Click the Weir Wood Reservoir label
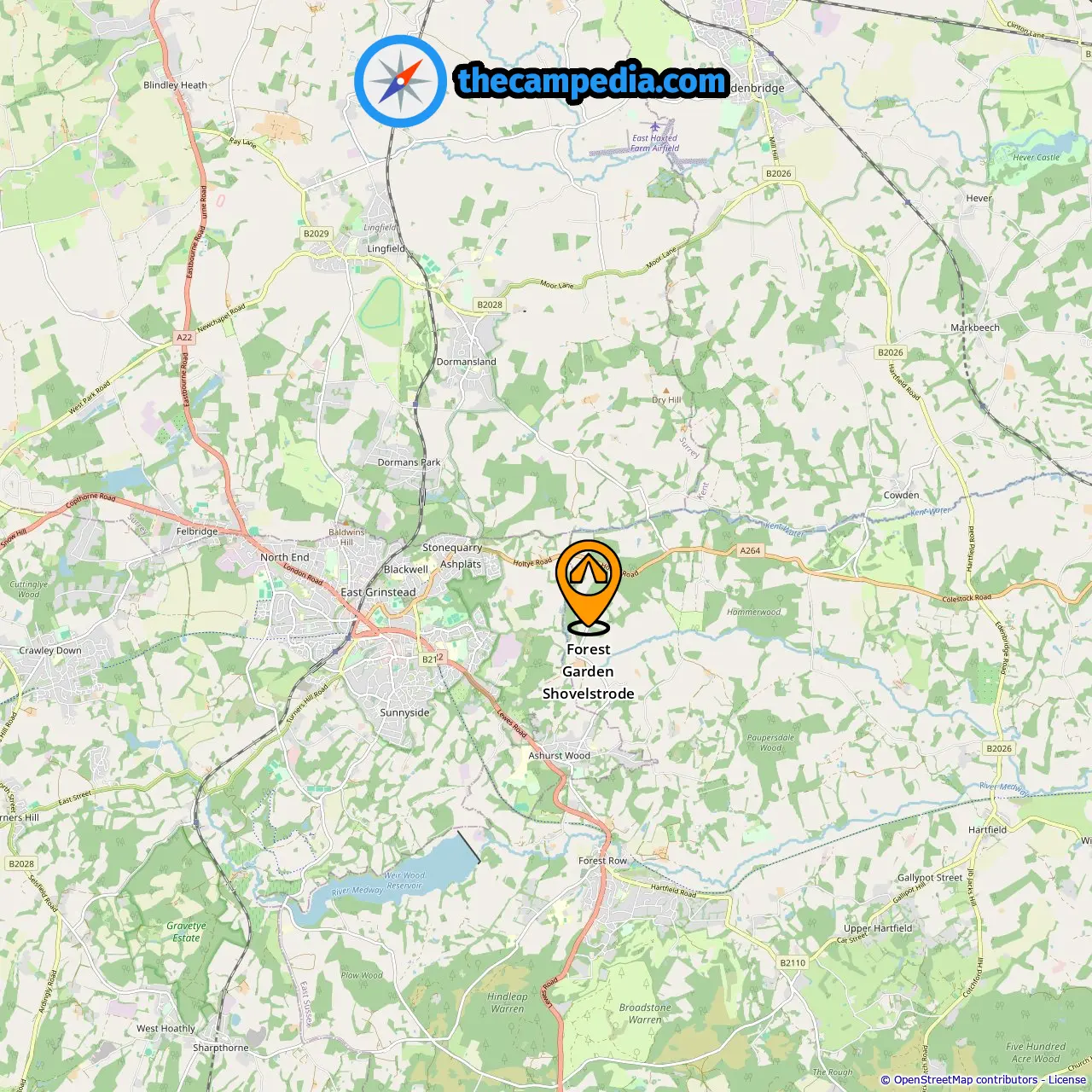 [x=404, y=880]
